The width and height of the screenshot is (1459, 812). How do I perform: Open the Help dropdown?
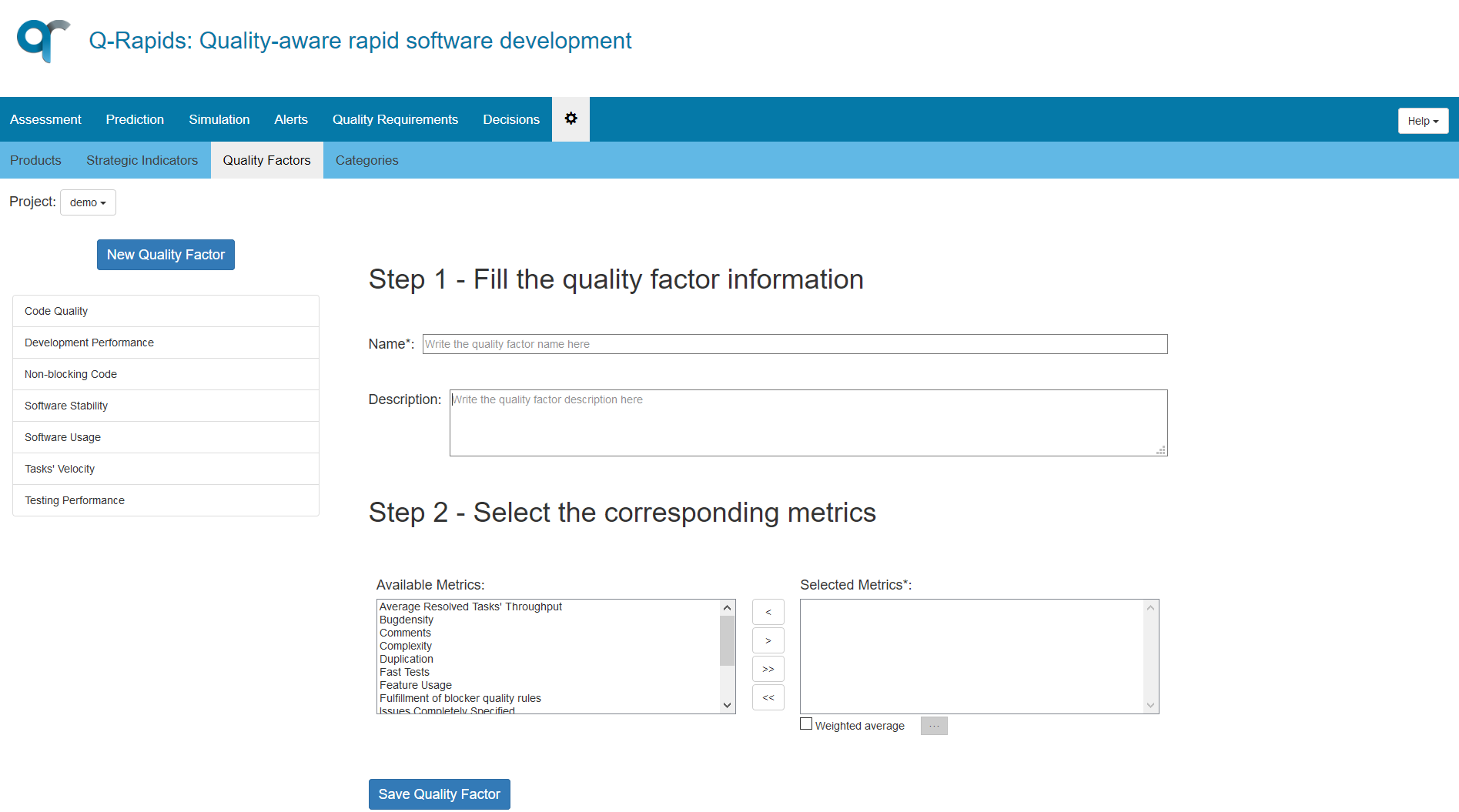coord(1422,121)
